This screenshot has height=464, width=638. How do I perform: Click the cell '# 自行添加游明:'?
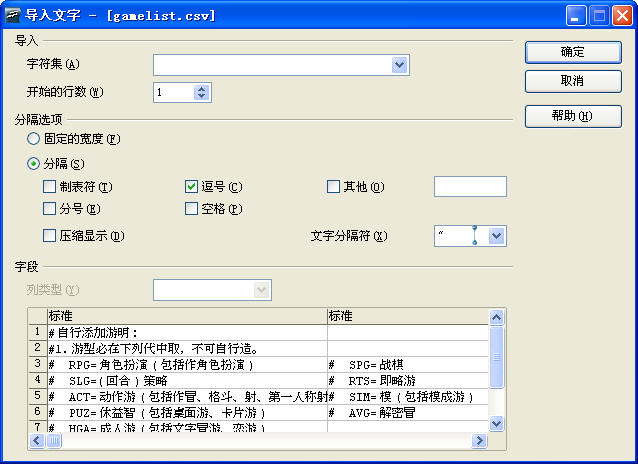(x=188, y=333)
